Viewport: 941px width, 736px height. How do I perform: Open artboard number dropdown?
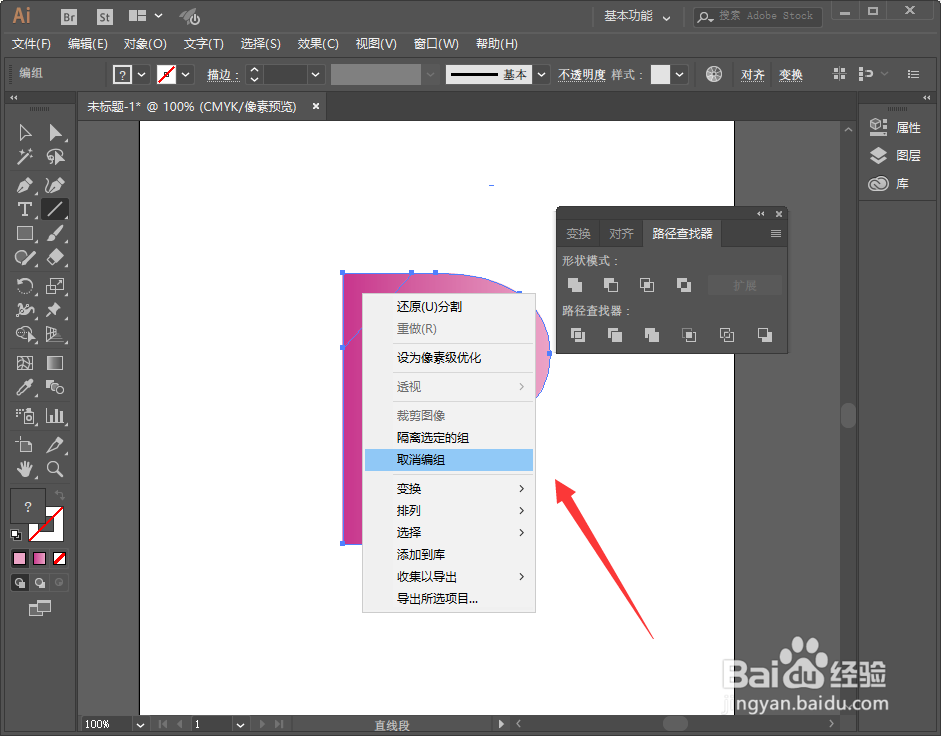tap(240, 725)
